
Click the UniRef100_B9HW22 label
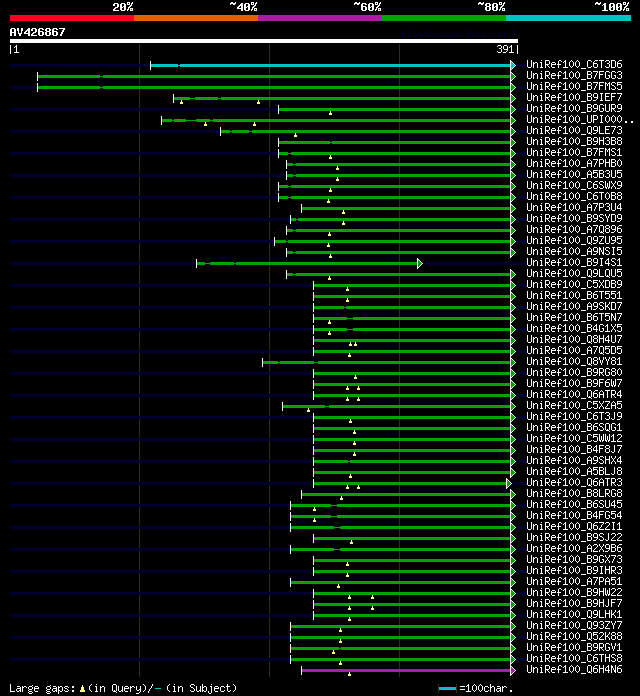click(x=574, y=592)
